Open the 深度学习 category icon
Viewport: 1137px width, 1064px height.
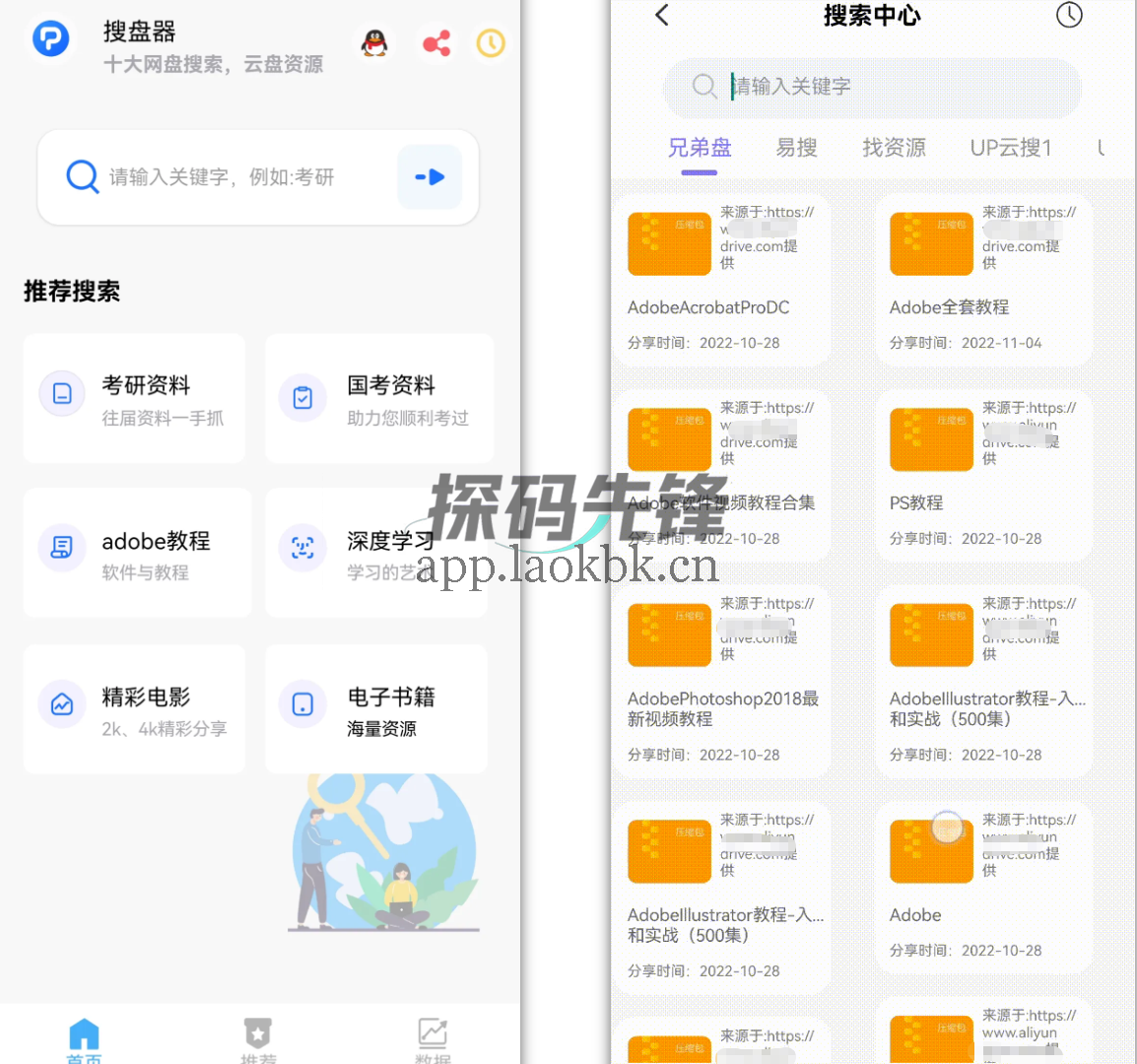pos(302,544)
